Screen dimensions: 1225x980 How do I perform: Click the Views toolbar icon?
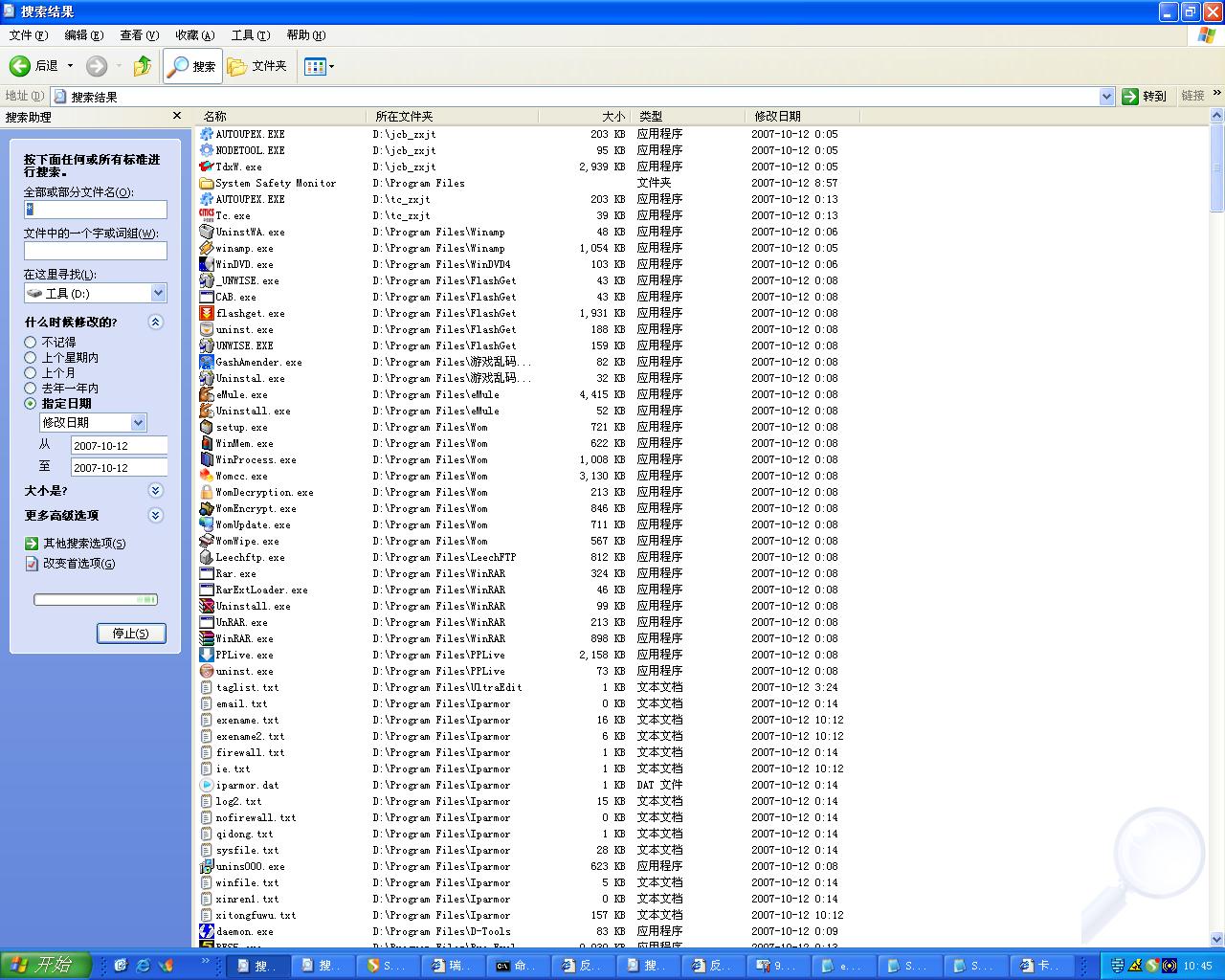tap(315, 66)
